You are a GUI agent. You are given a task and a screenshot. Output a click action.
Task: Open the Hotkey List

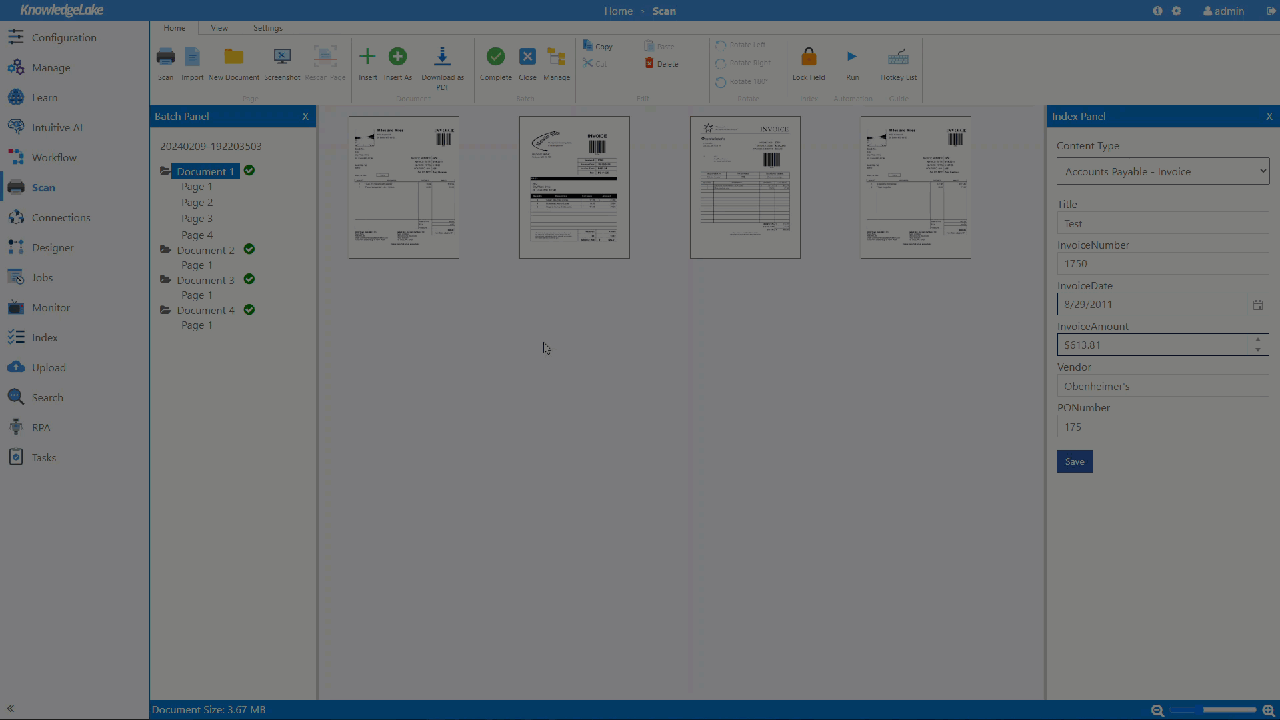pyautogui.click(x=897, y=60)
